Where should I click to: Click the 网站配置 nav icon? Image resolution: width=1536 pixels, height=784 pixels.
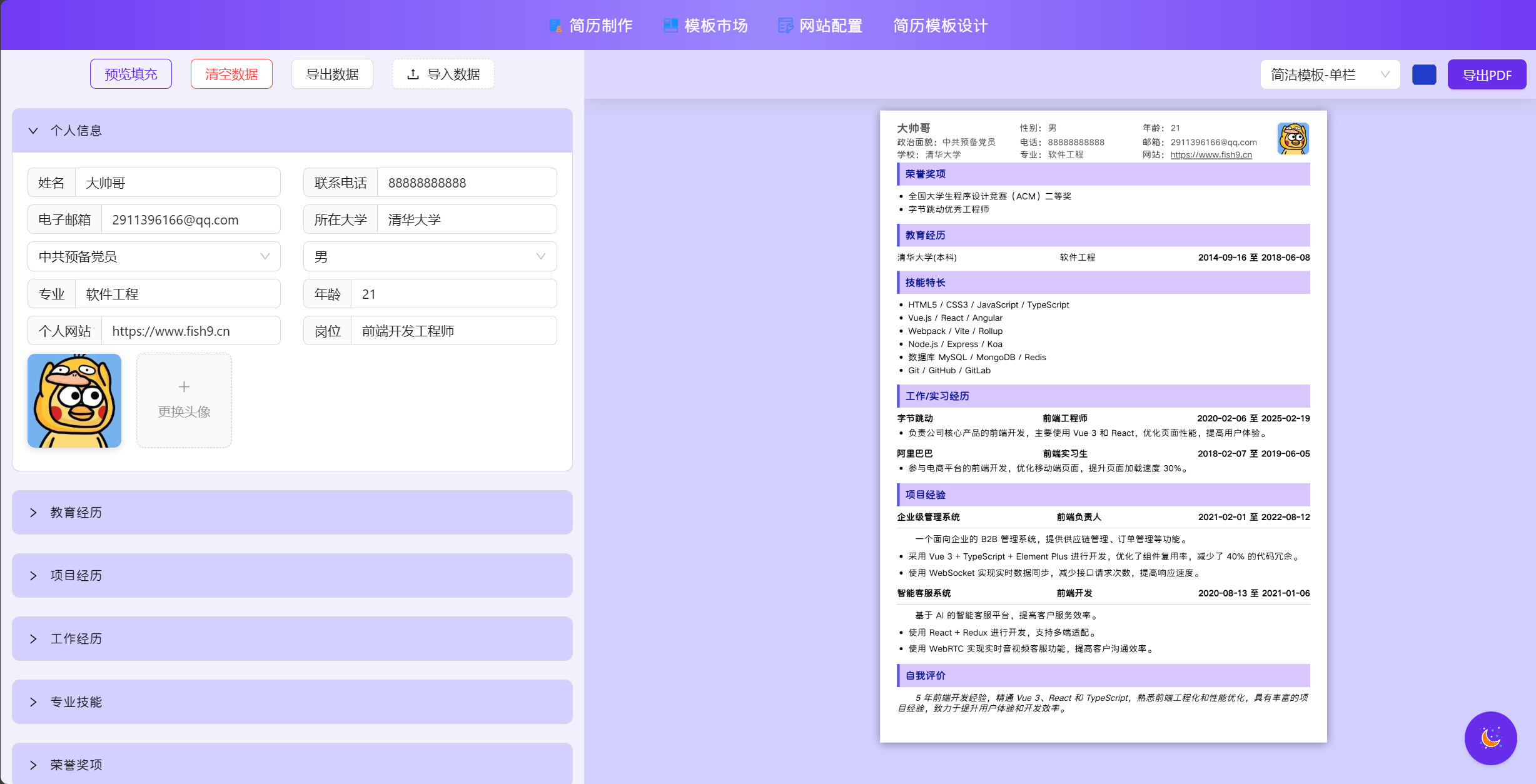coord(785,26)
